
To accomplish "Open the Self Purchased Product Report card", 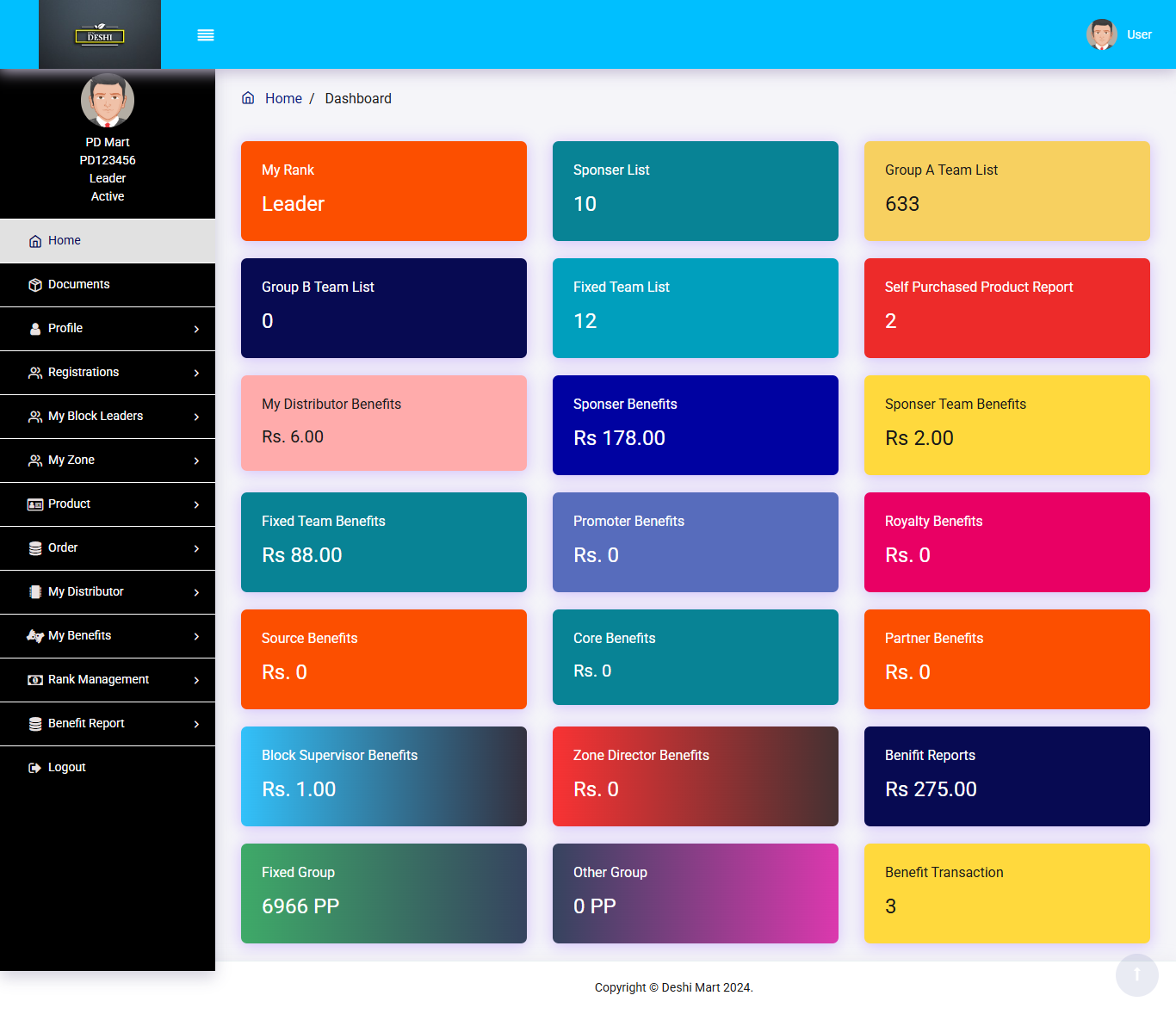I will 1006,308.
